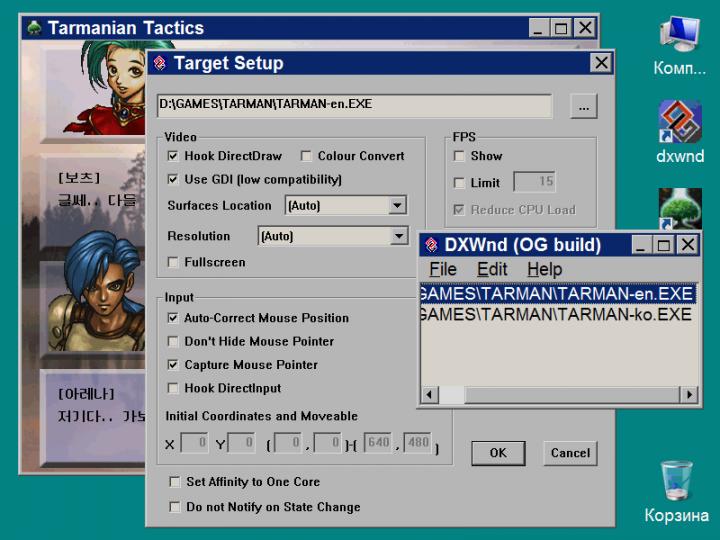This screenshot has height=540, width=720.
Task: Click the Target Setup title bar icon
Action: coord(160,64)
